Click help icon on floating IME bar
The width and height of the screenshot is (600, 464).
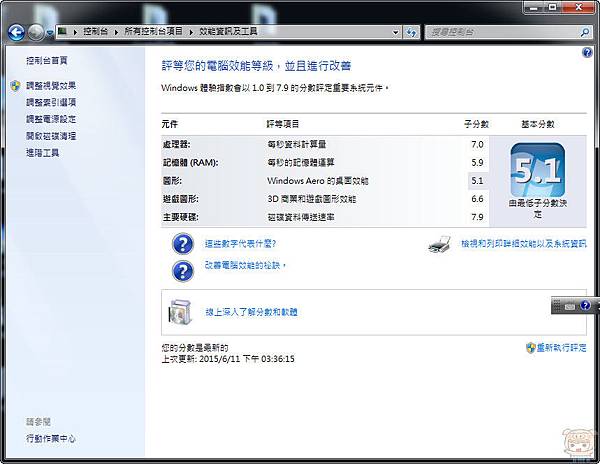[x=585, y=305]
